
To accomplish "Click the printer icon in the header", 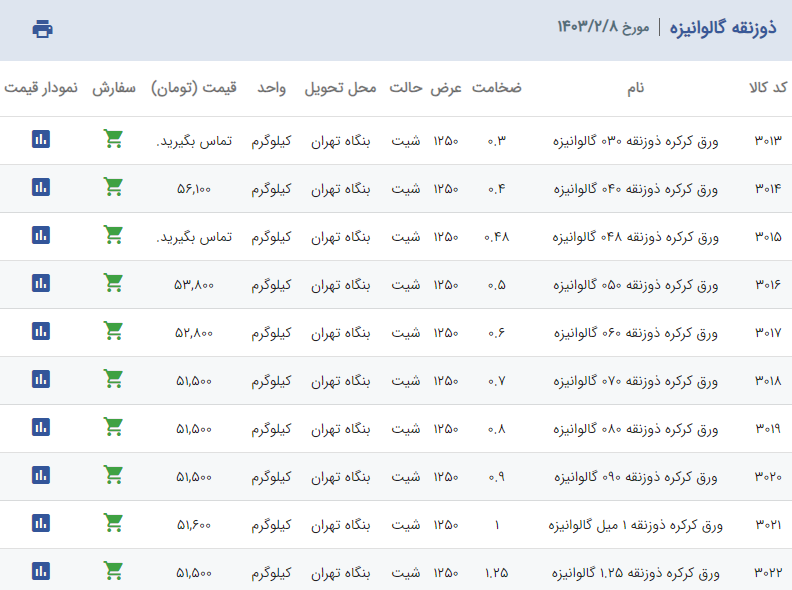I will [x=42, y=29].
